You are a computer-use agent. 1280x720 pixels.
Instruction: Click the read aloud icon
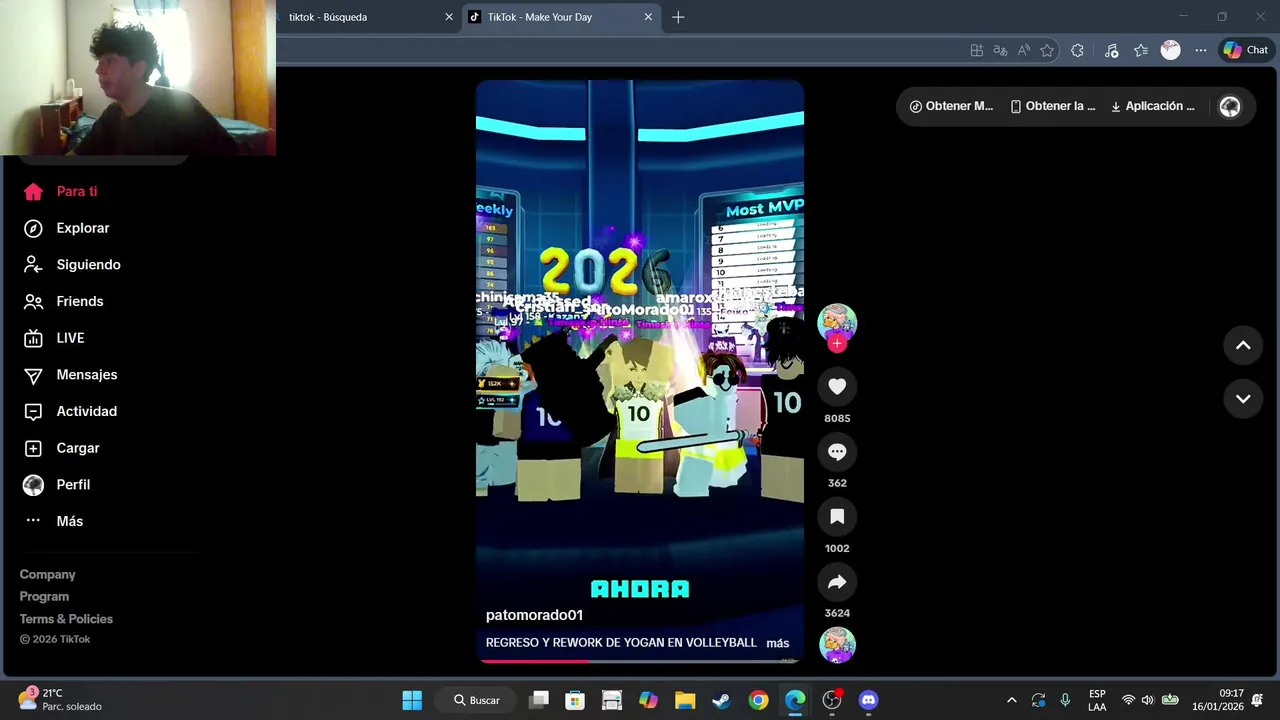(x=1024, y=50)
